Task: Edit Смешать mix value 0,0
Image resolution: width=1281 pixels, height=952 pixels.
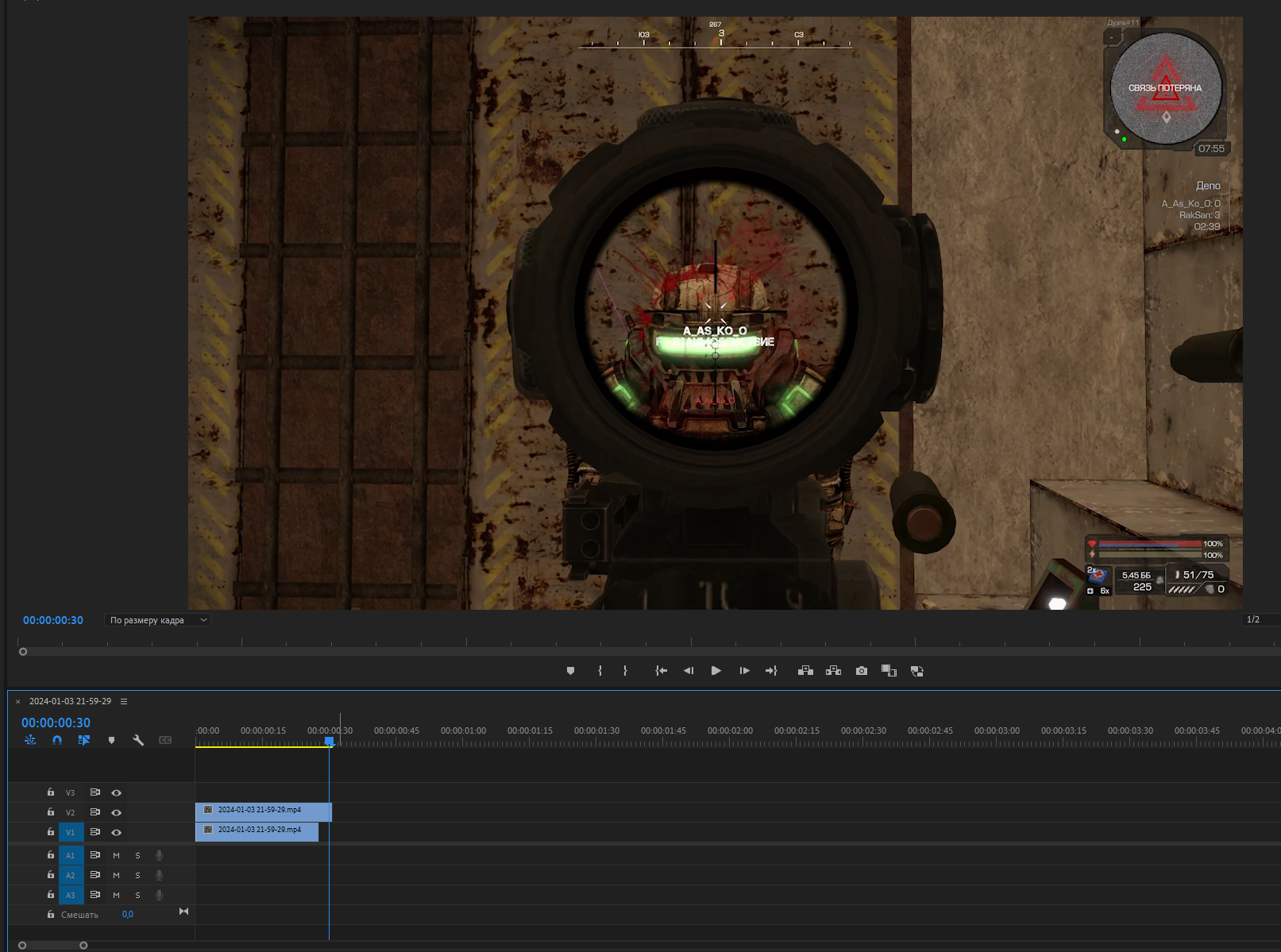Action: (128, 915)
